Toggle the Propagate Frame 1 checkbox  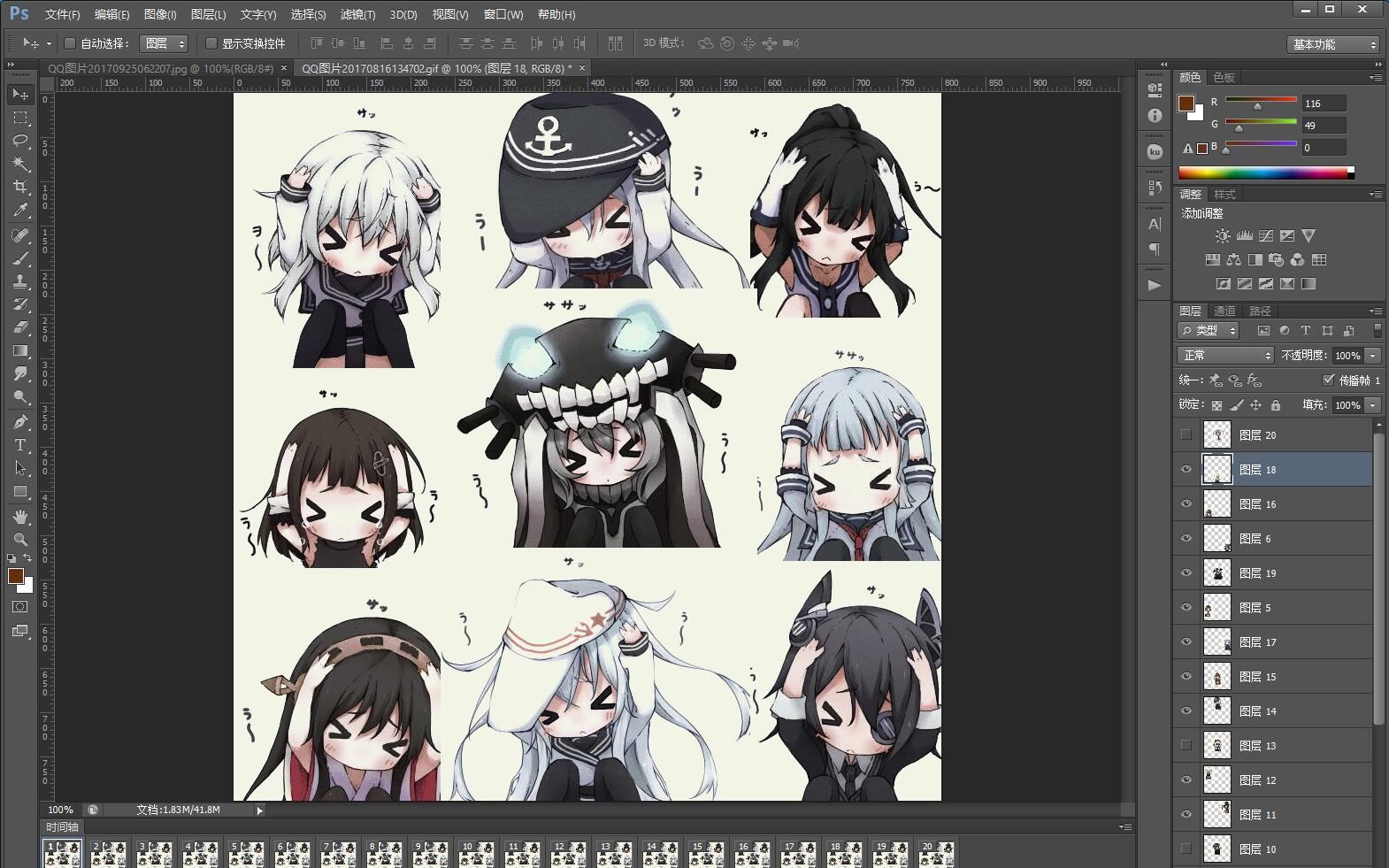(1328, 380)
